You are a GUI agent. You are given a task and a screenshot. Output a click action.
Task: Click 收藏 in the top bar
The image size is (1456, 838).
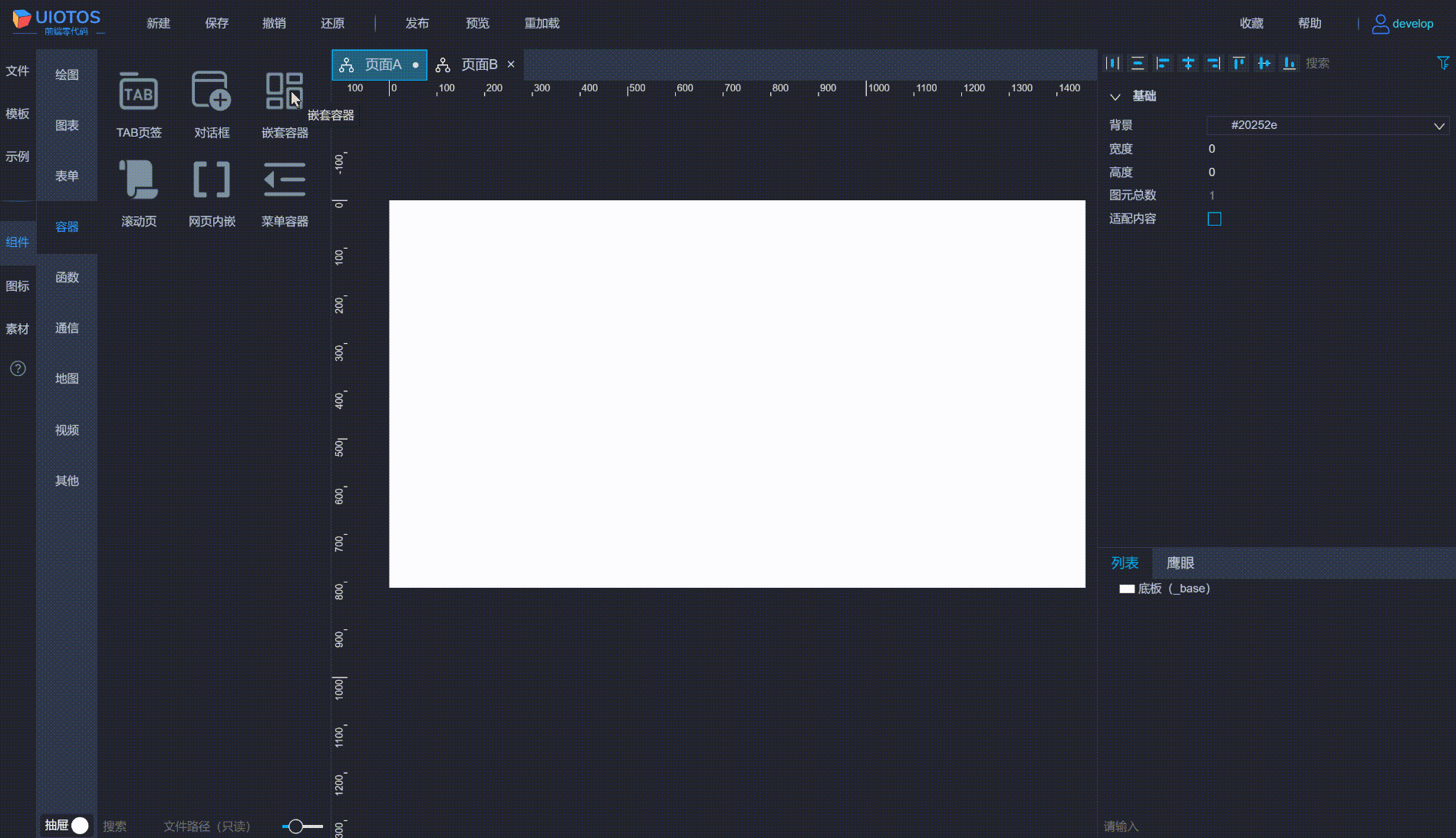(x=1252, y=24)
